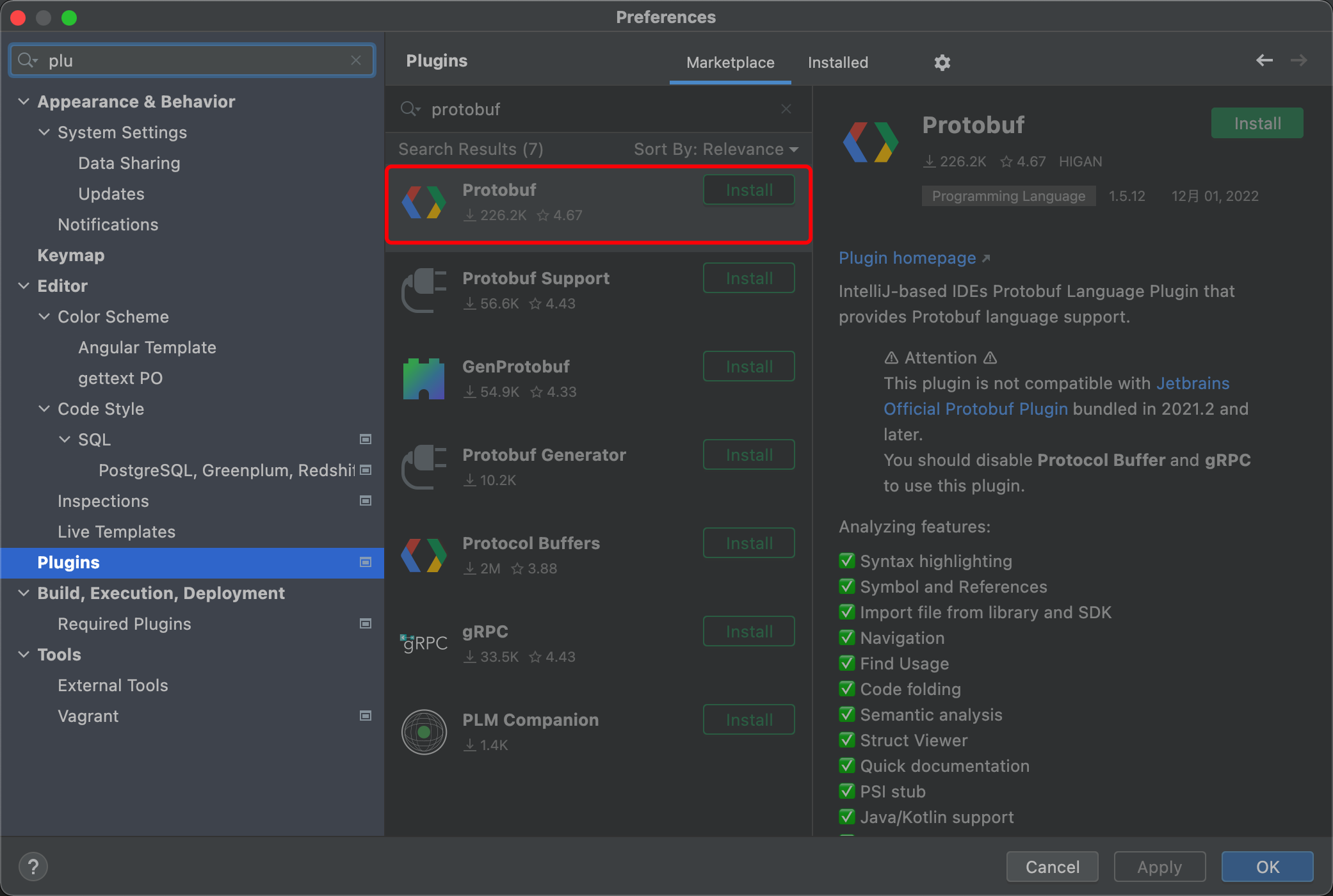Install Protobuf from the results list
Viewport: 1333px width, 896px height.
pos(749,190)
